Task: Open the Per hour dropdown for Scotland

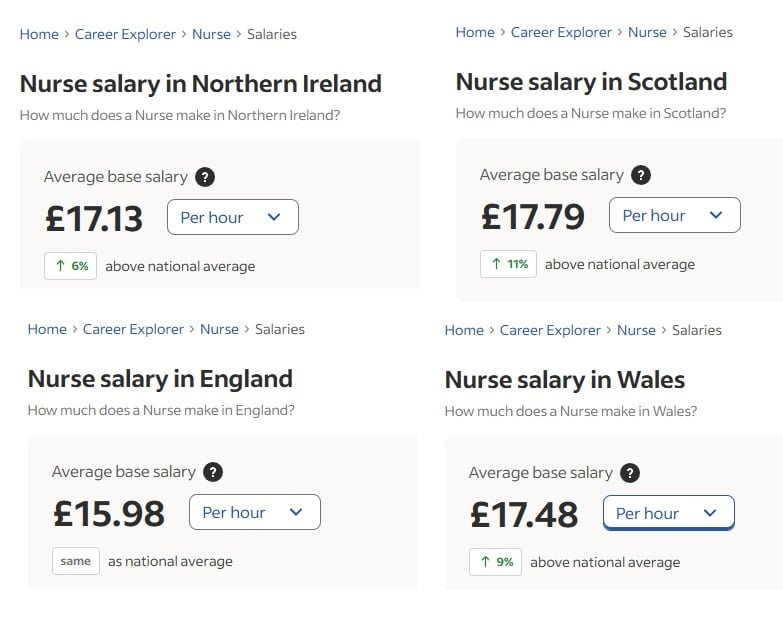Action: 674,215
